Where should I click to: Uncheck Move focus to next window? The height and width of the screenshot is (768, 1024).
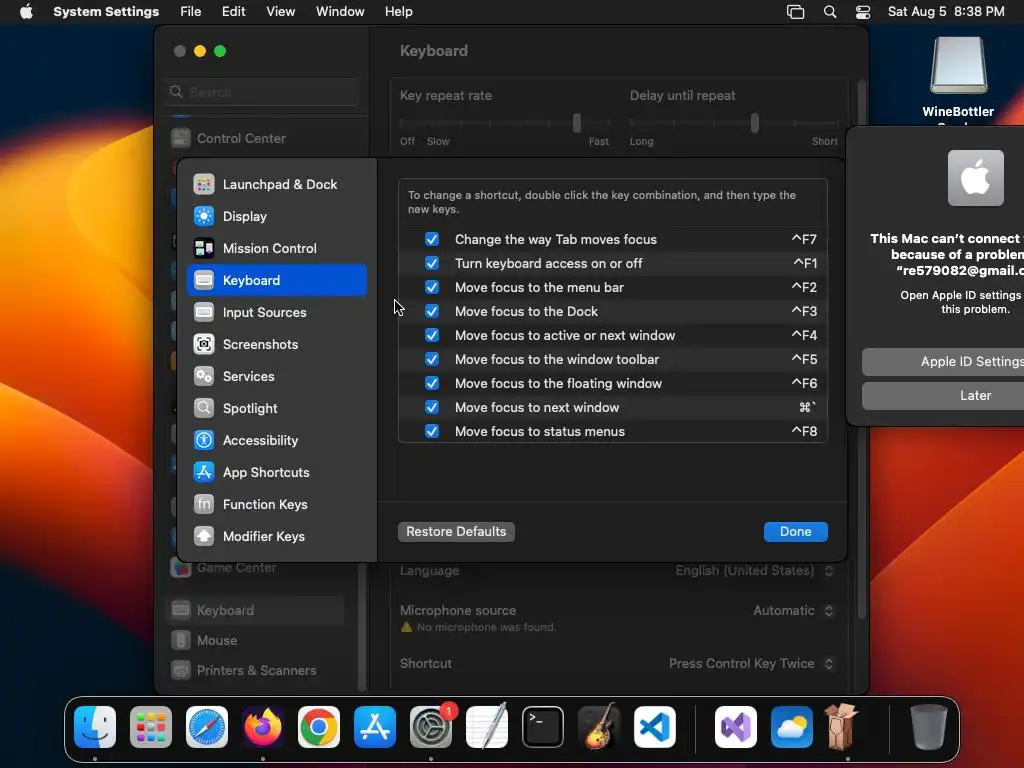(x=432, y=407)
